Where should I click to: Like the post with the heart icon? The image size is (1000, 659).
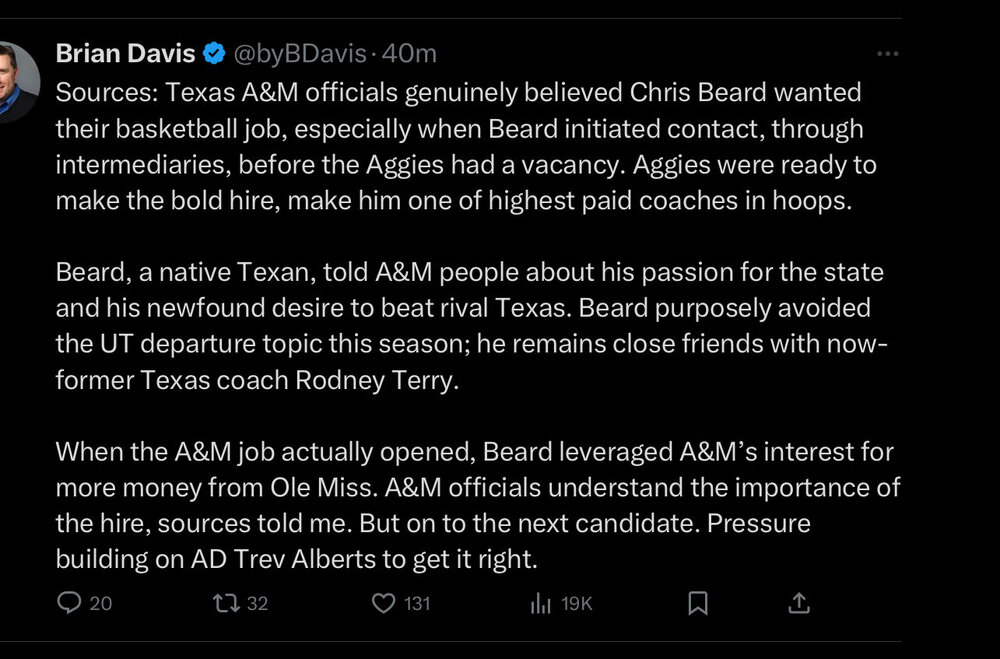click(x=383, y=603)
